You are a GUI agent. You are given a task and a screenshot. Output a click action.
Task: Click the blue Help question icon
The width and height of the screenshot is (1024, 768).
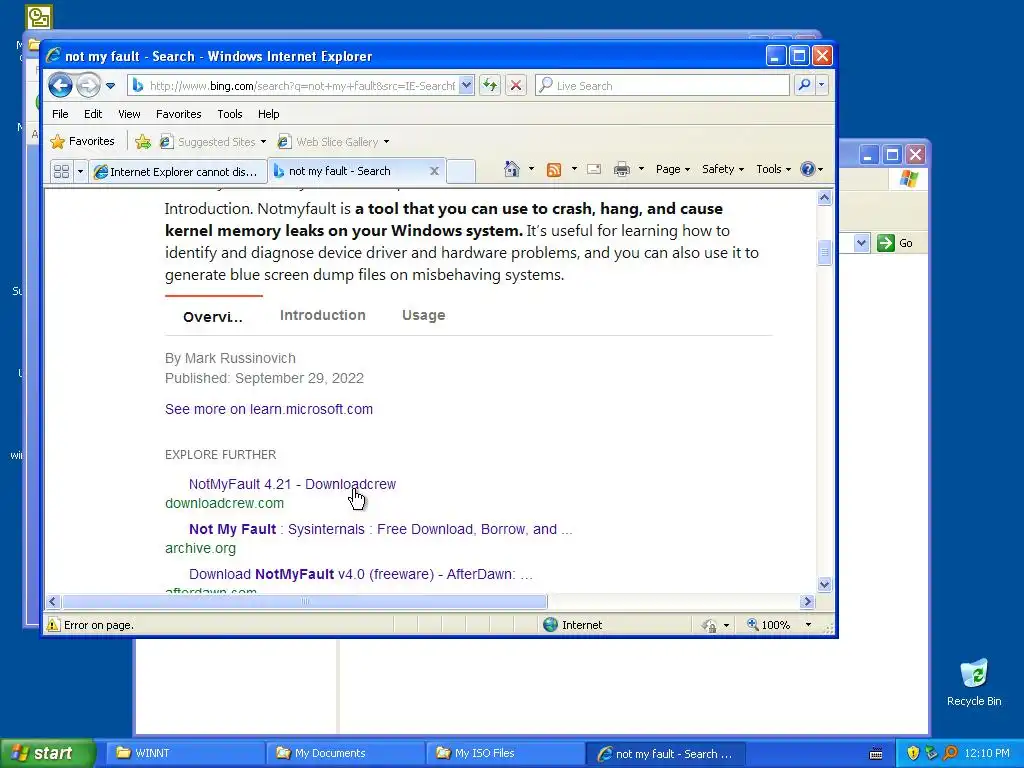point(808,169)
